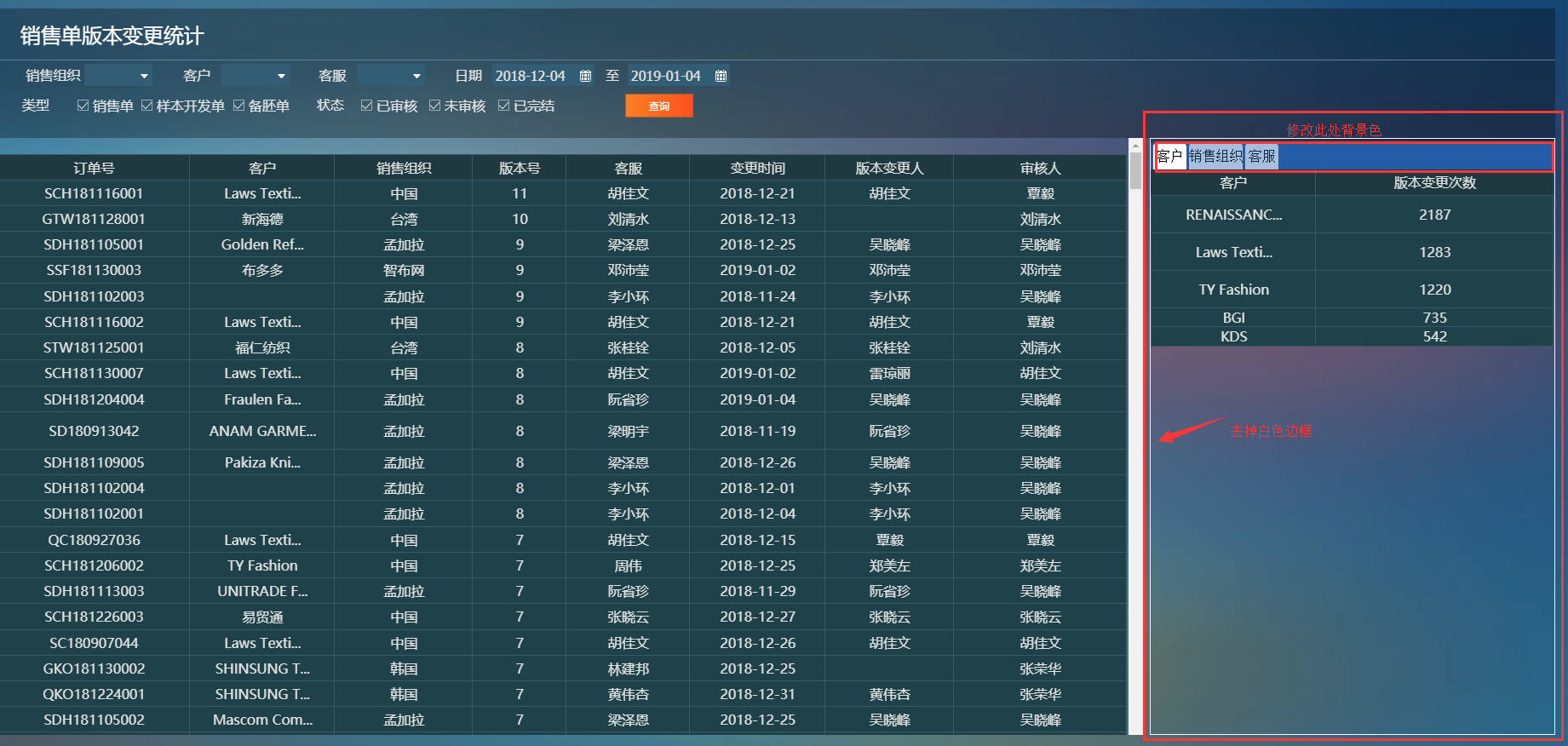Toggle the 未审核 status checkbox

[x=435, y=106]
